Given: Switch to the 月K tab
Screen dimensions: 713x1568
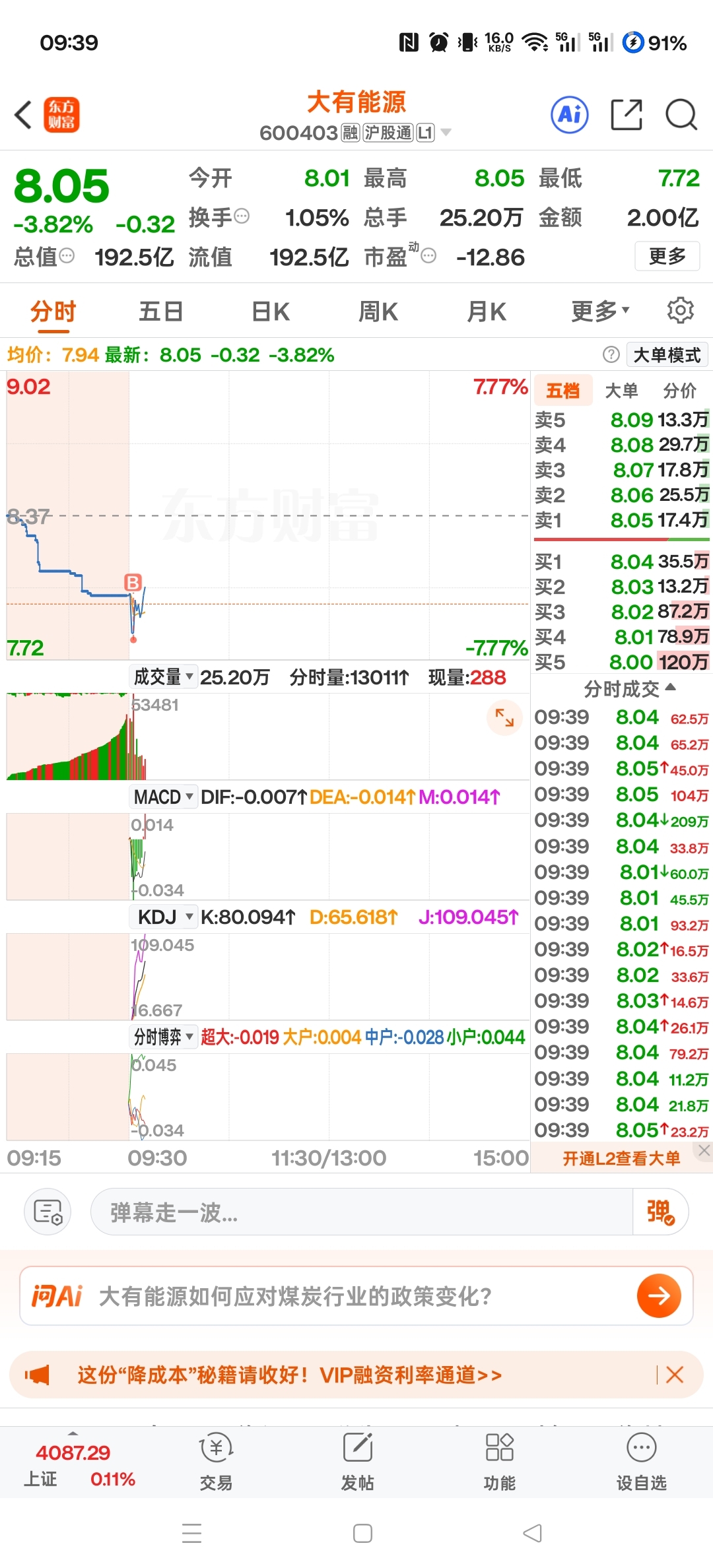Looking at the screenshot, I should coord(487,311).
